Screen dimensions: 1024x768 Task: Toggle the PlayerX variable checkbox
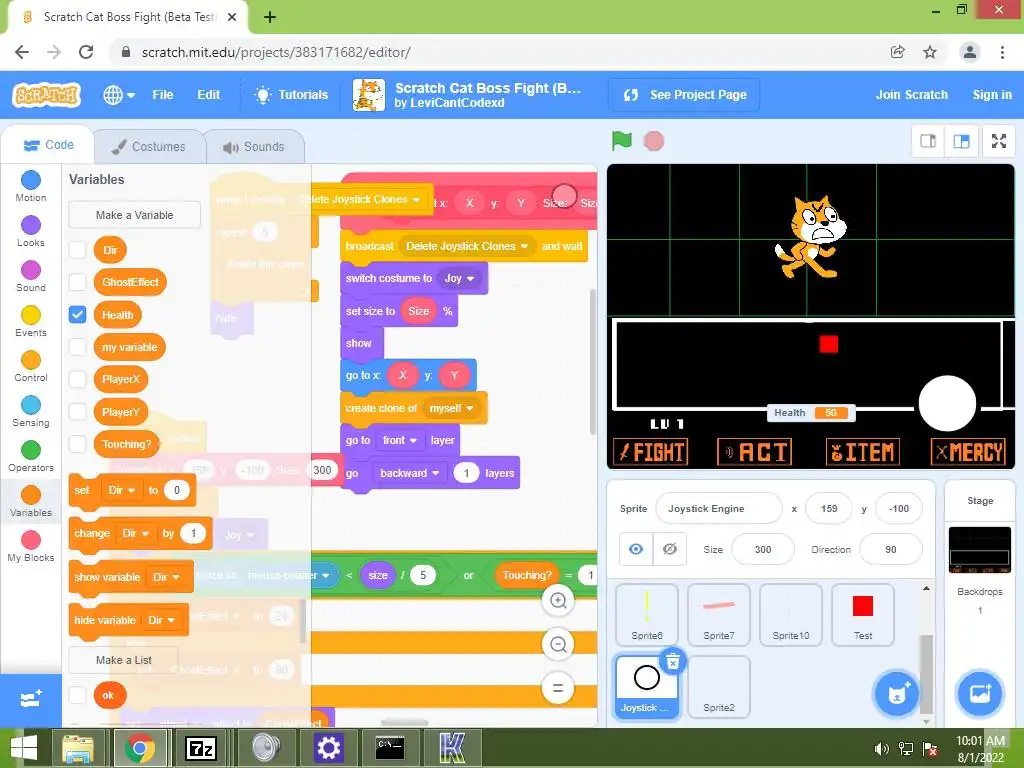78,379
